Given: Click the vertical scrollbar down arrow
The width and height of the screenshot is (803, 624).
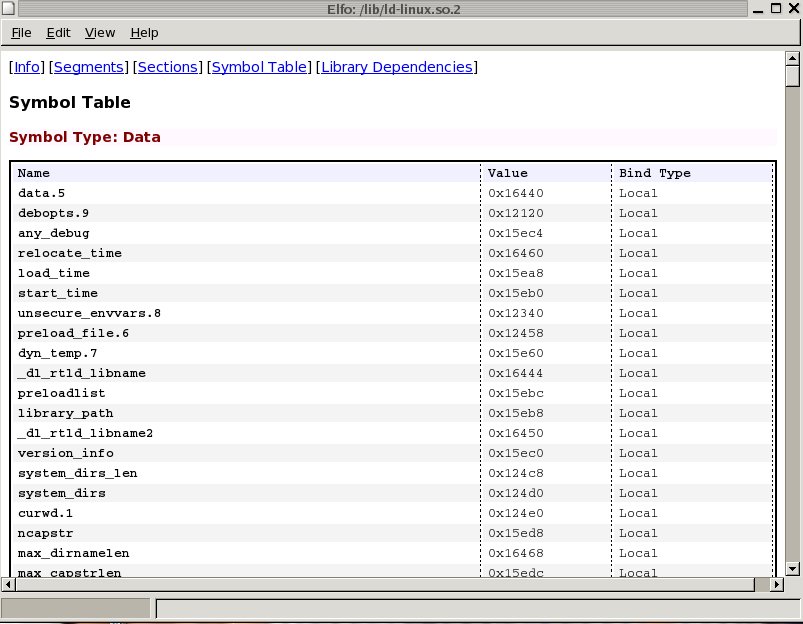Looking at the screenshot, I should [x=792, y=568].
